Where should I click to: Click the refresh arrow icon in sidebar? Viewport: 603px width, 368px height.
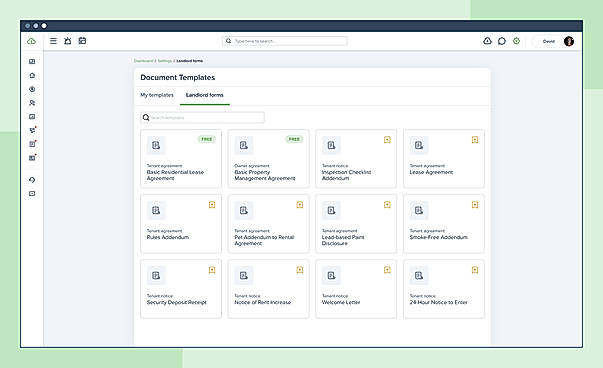[x=32, y=180]
